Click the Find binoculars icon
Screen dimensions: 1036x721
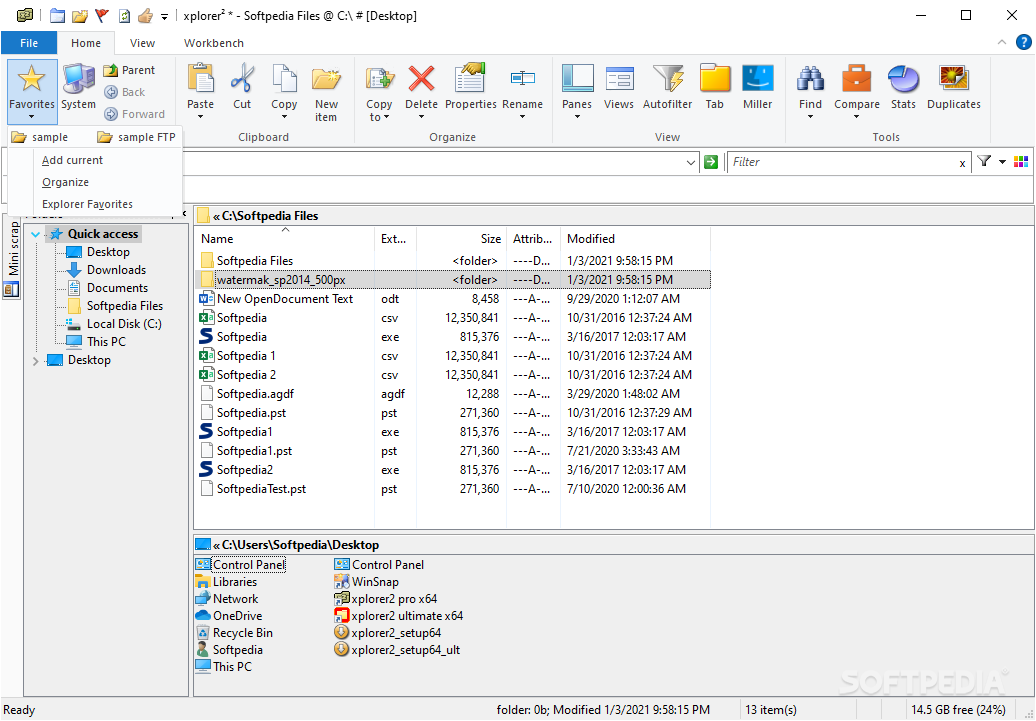(810, 79)
